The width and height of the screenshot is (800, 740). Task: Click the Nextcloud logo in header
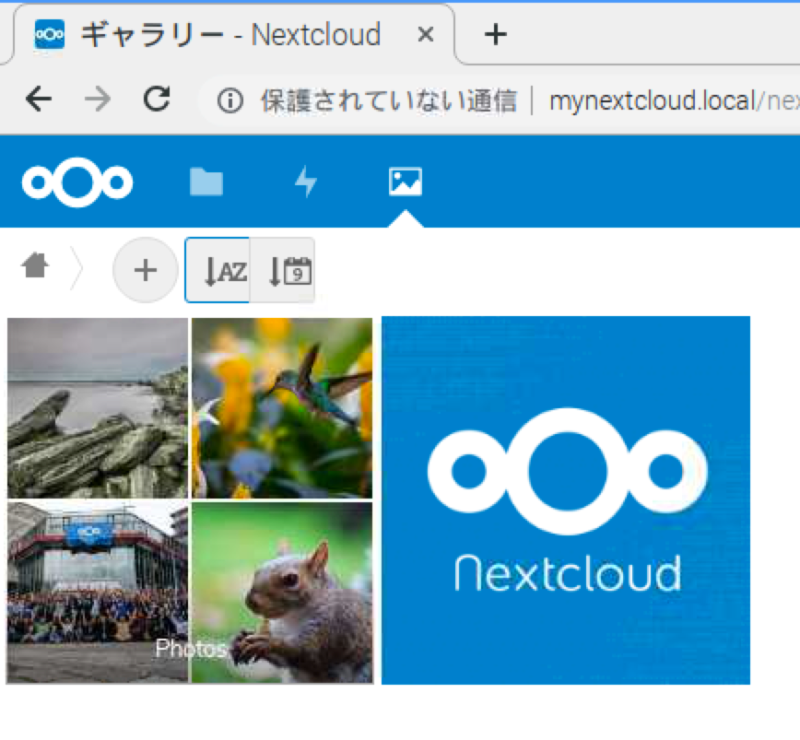point(77,182)
